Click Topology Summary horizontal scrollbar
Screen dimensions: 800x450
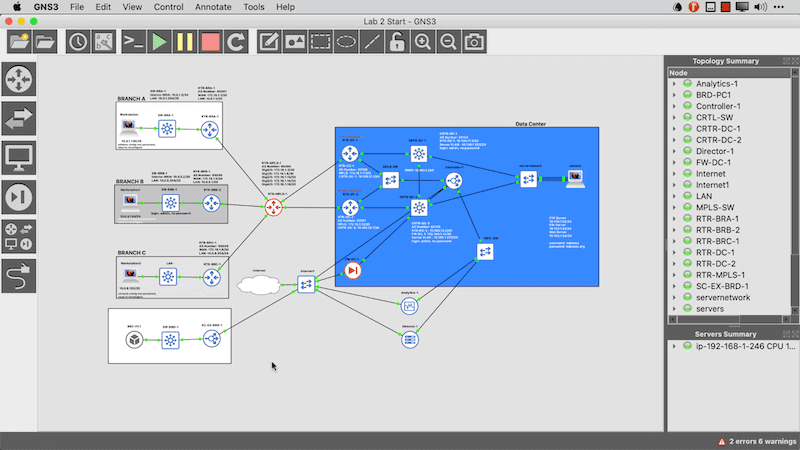coord(729,319)
